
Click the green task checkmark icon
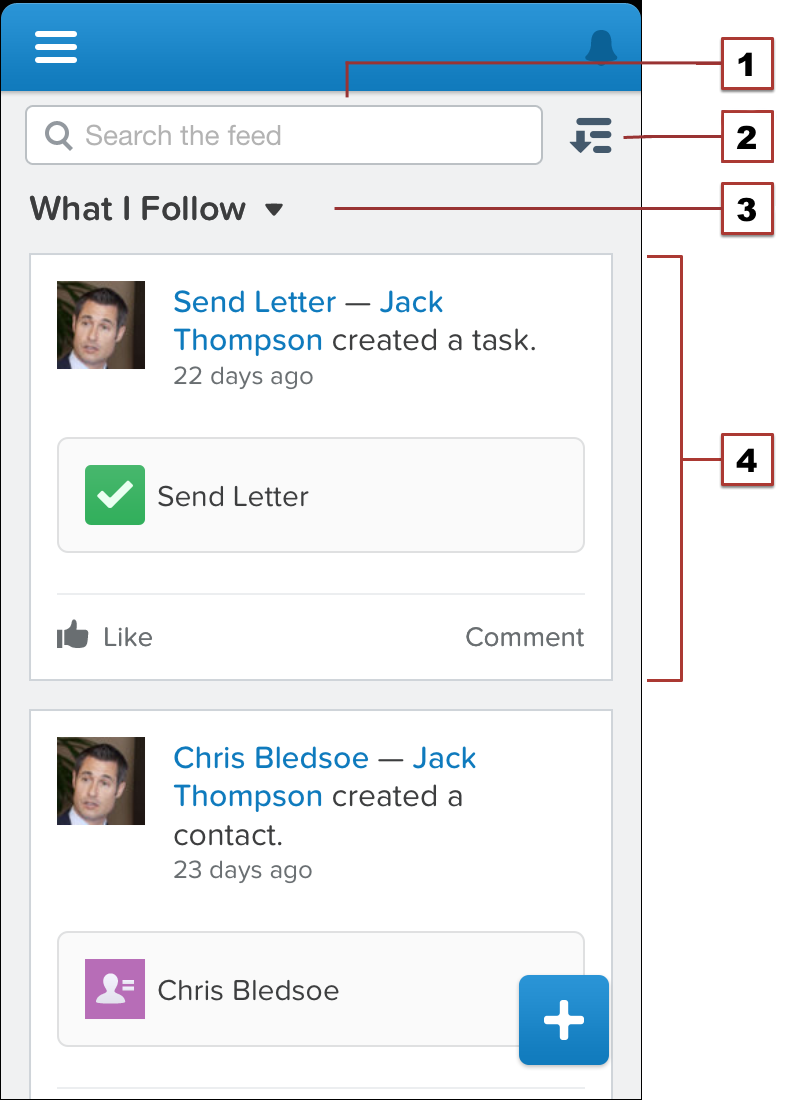click(115, 495)
